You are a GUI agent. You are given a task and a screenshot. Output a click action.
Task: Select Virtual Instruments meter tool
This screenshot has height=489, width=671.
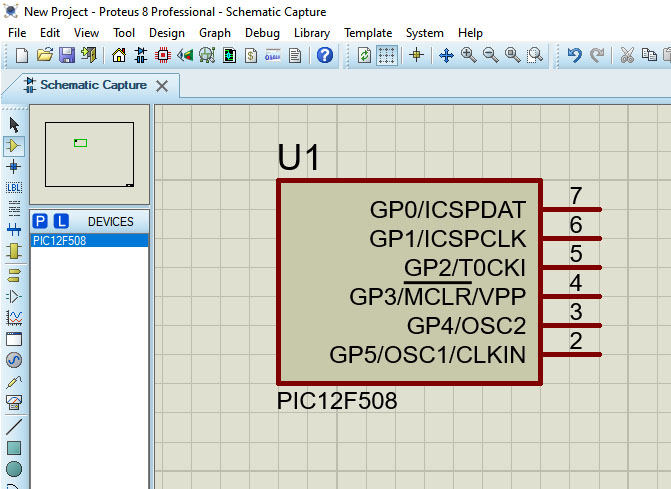[x=14, y=402]
